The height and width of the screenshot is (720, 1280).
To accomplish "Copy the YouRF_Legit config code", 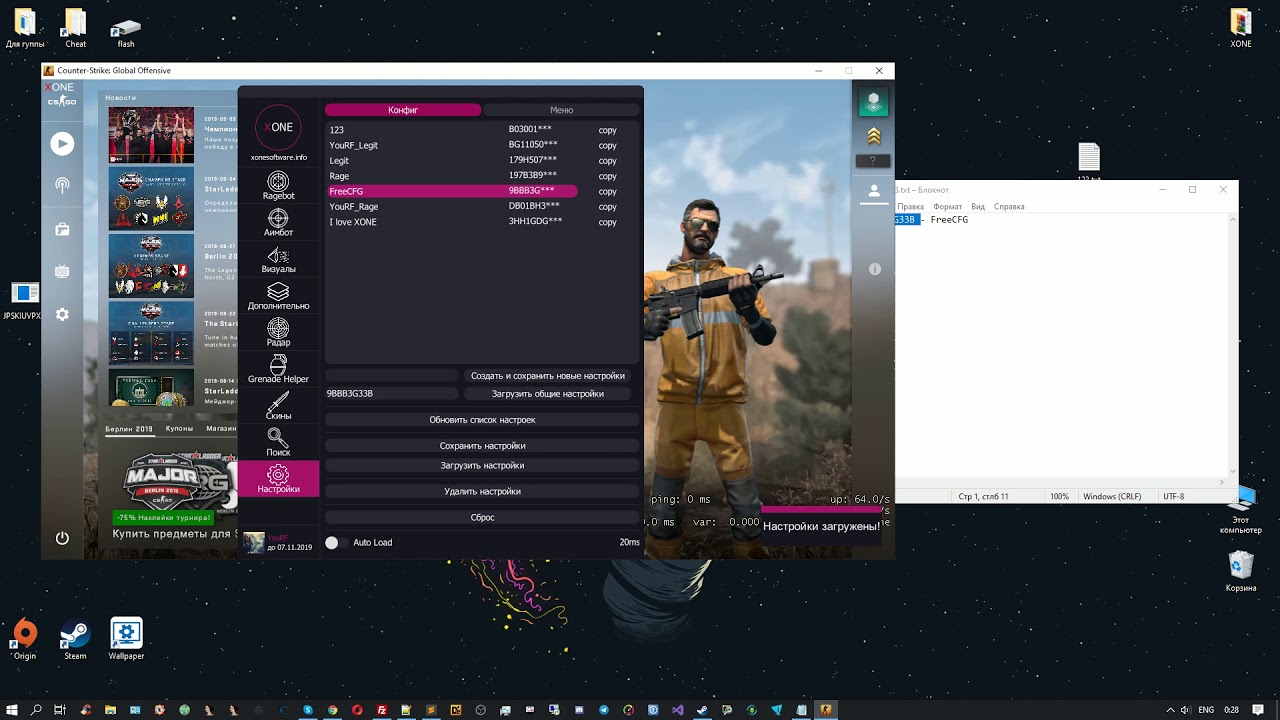I will pos(607,145).
